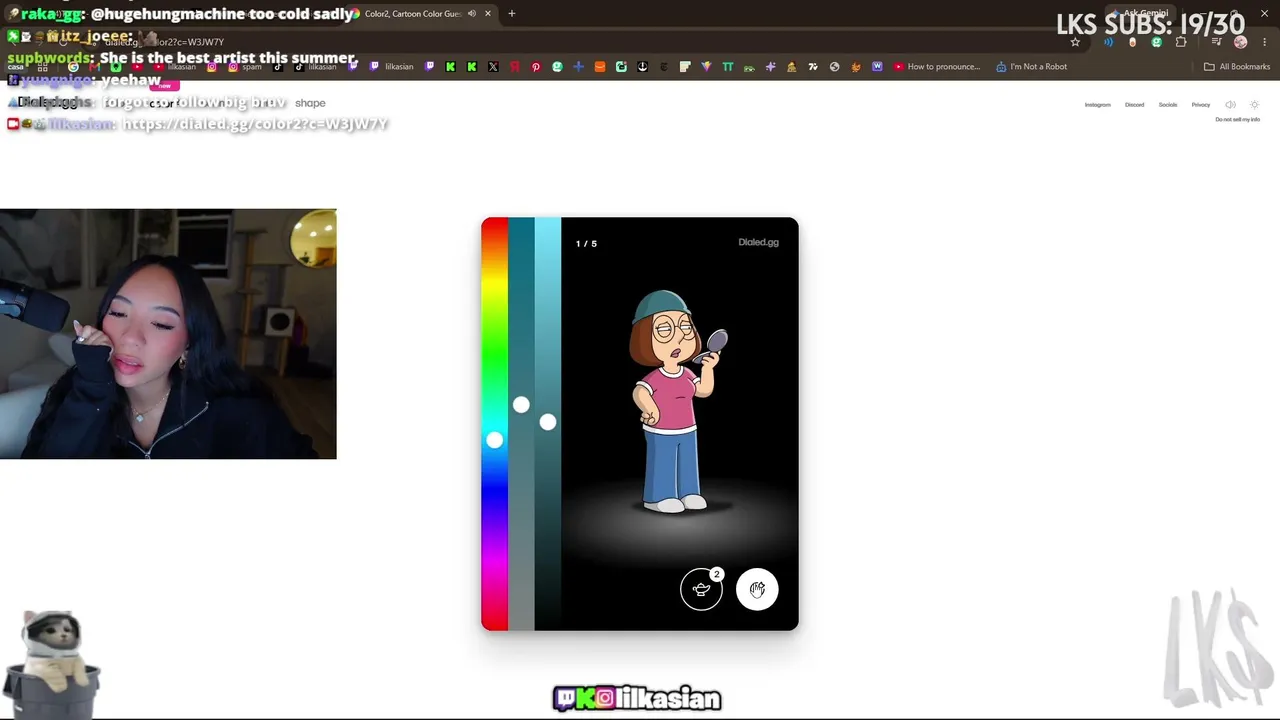Open the Instagram link in page header
Image resolution: width=1280 pixels, height=720 pixels.
click(x=1098, y=105)
